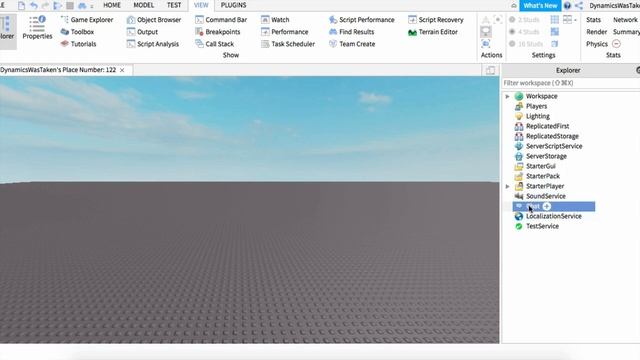
Task: Click the clear stats minus icon
Action: pyautogui.click(x=616, y=44)
